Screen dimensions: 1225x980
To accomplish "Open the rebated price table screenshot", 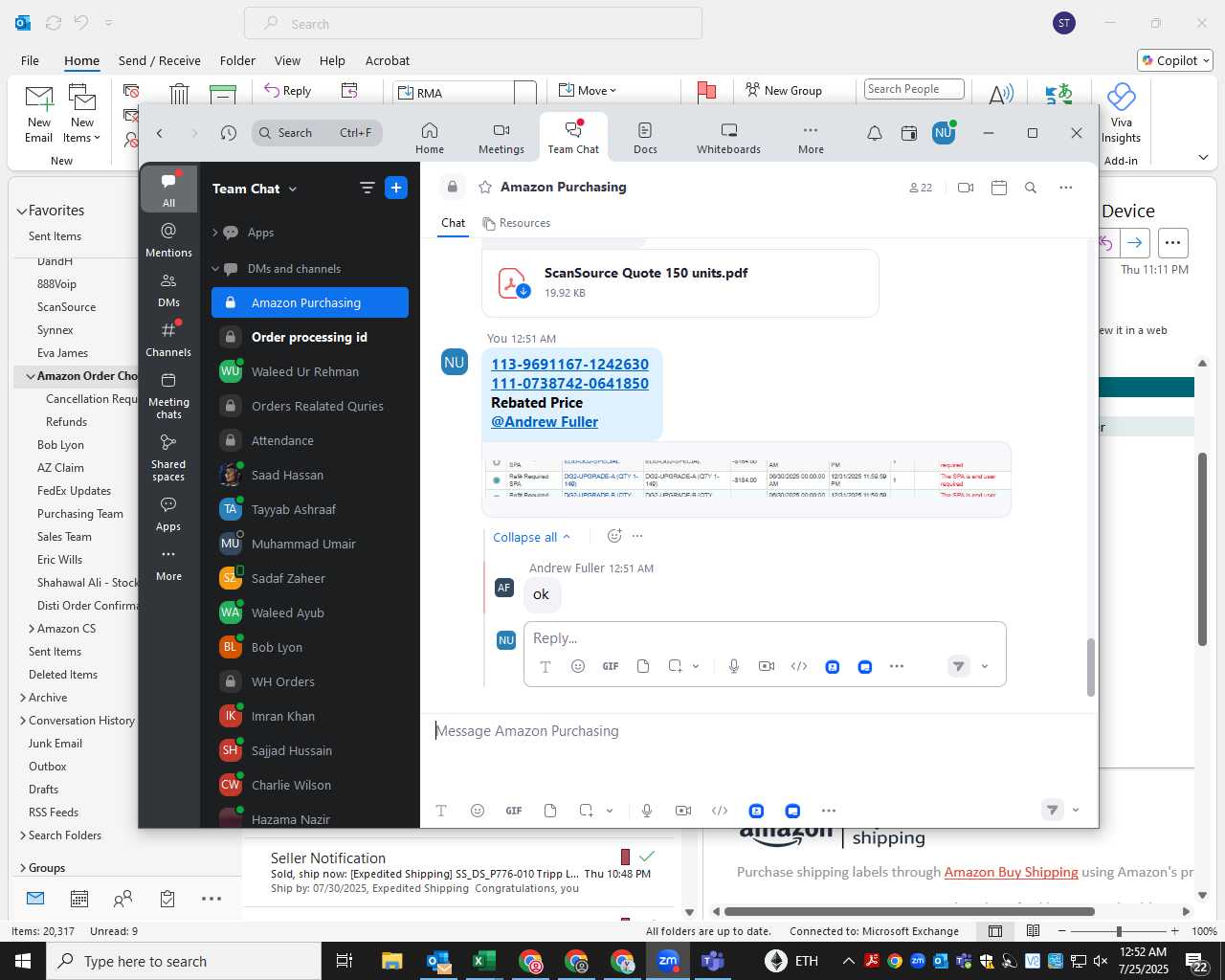I will 746,479.
